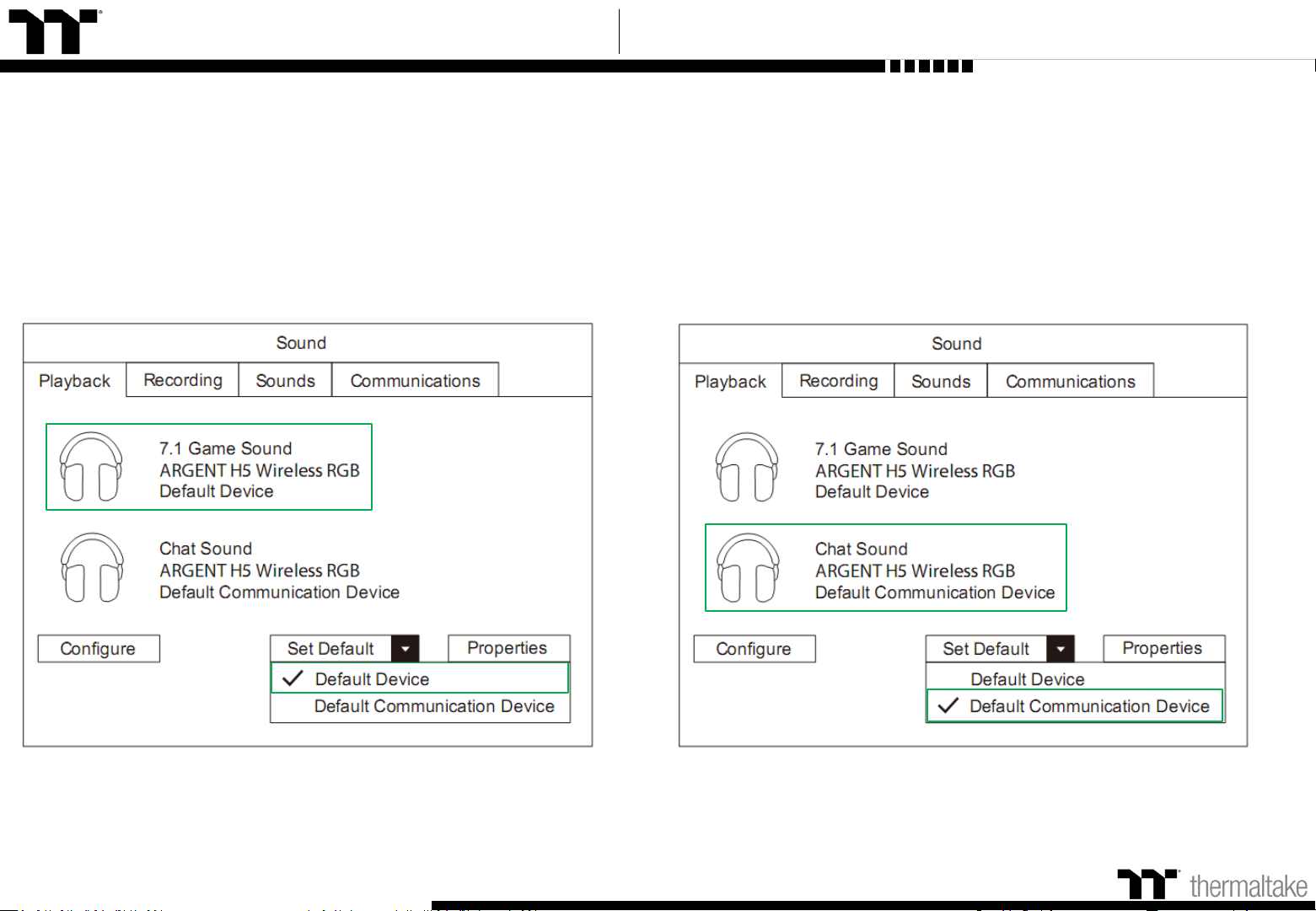
Task: Expand Set Default dropdown arrow in right dialog
Action: (x=1061, y=648)
